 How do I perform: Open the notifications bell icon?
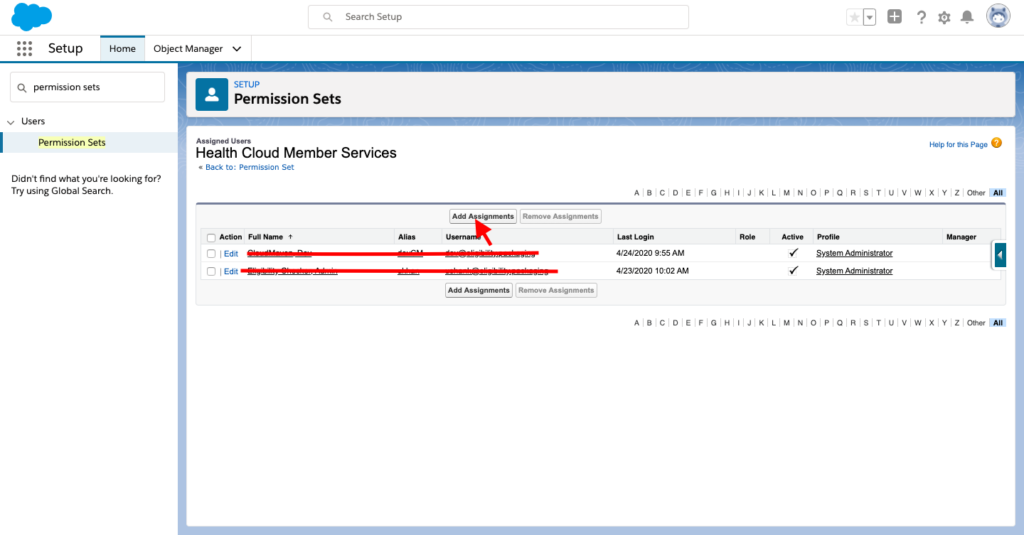[x=967, y=18]
